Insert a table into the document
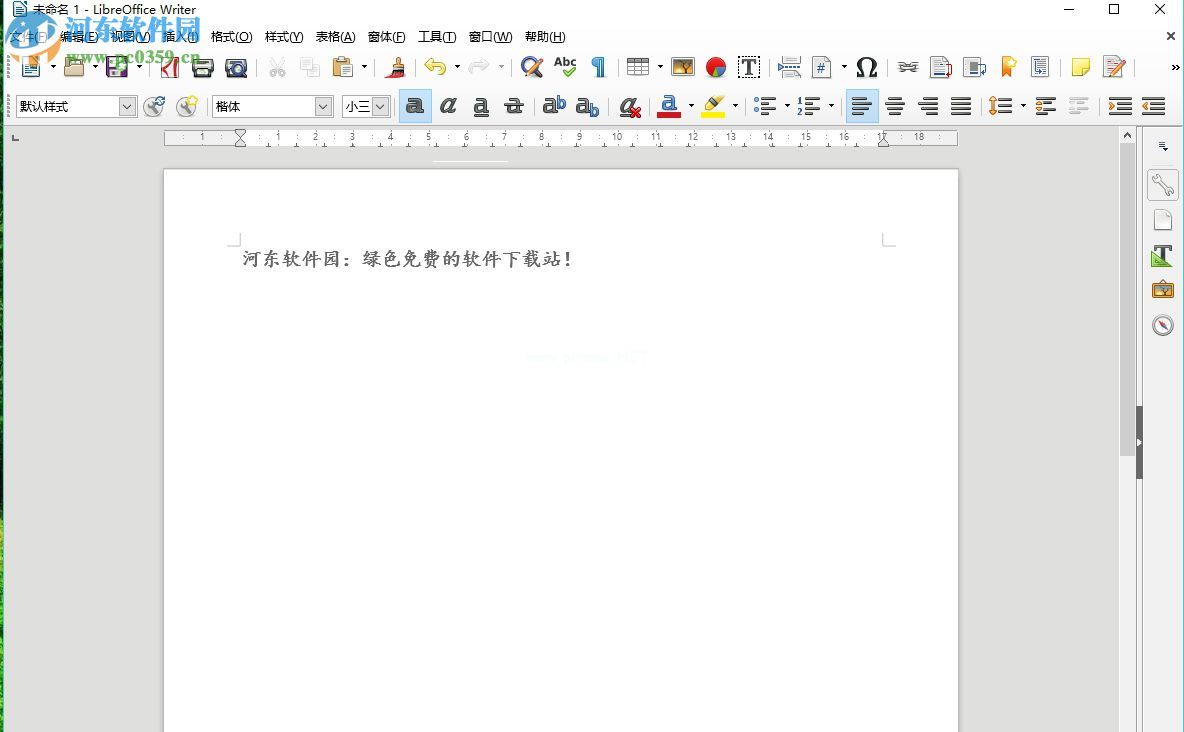The width and height of the screenshot is (1184, 732). pyautogui.click(x=637, y=67)
